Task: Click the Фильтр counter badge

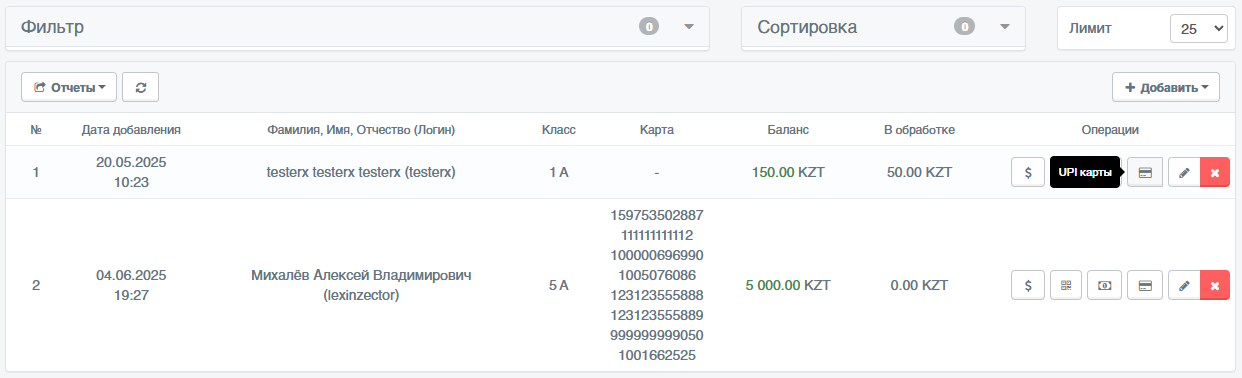Action: pyautogui.click(x=648, y=27)
